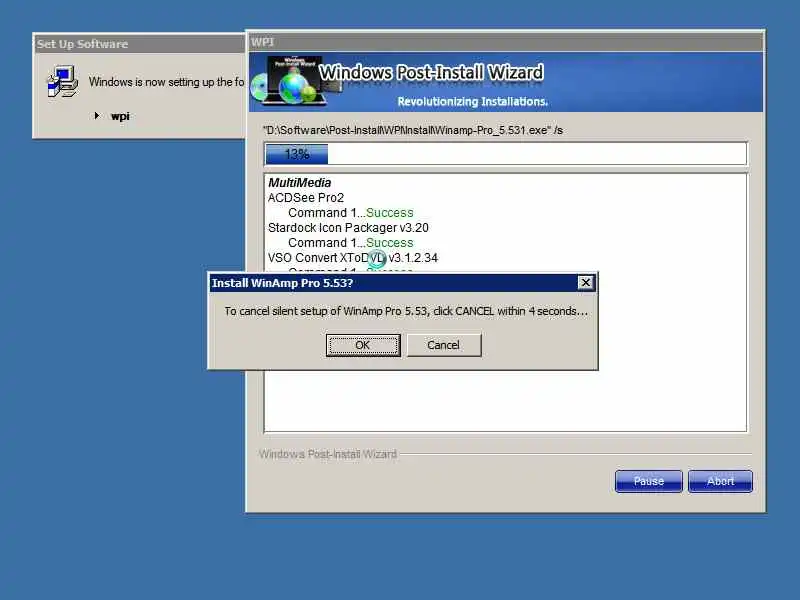Click VSO Convert XToDVD v3.1.2.34 entry
Image resolution: width=800 pixels, height=600 pixels.
353,258
